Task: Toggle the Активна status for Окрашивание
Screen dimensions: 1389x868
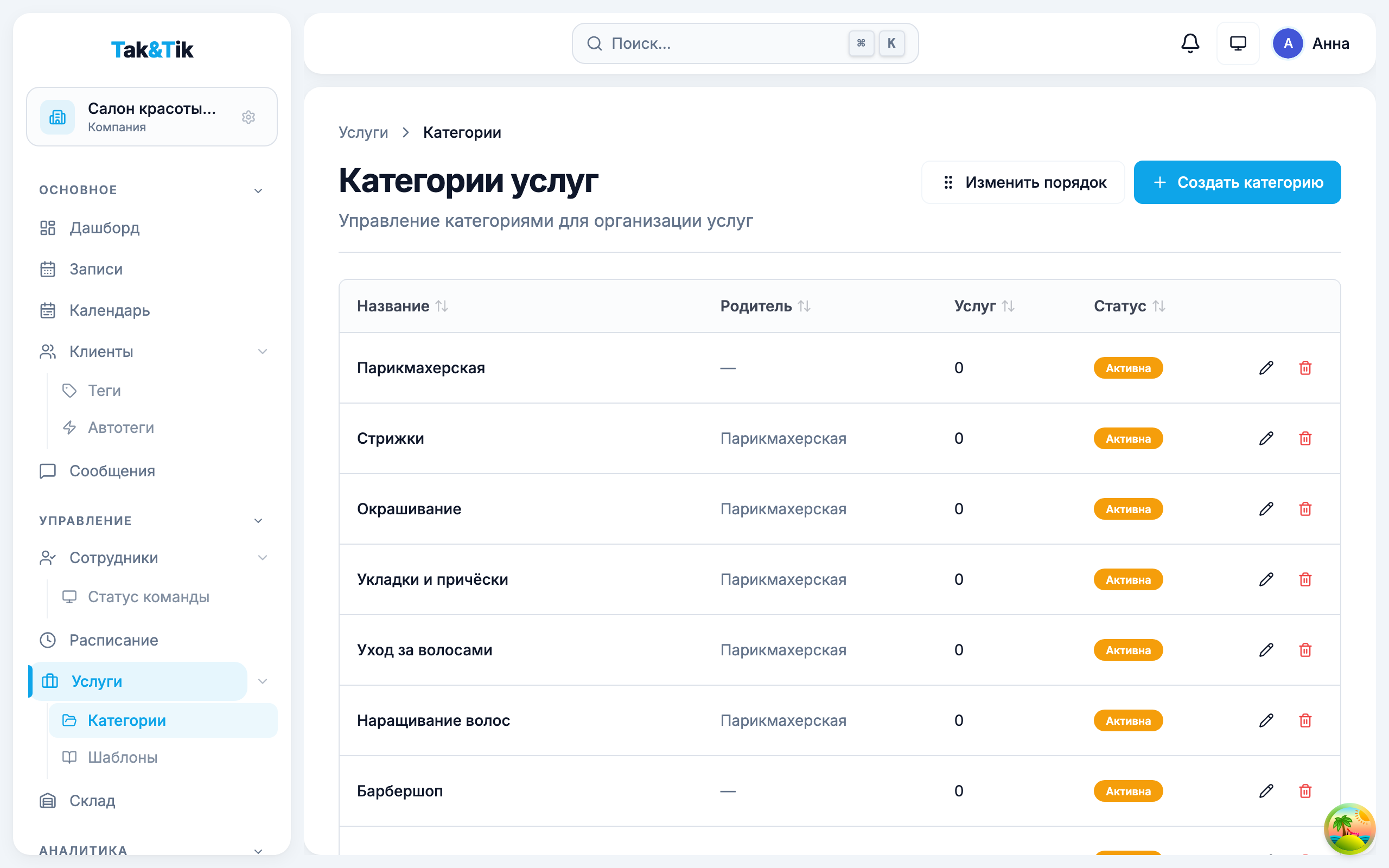Action: (x=1128, y=509)
